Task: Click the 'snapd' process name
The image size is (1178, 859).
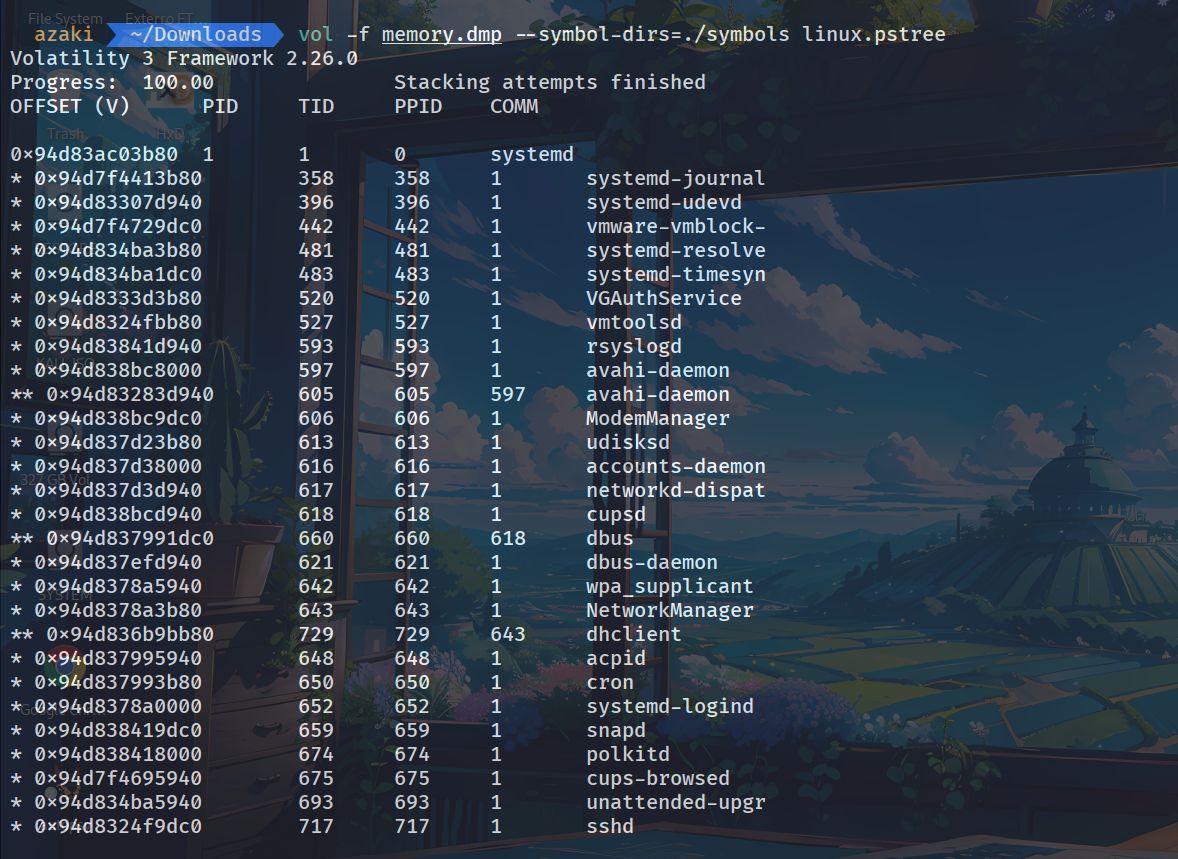Action: [x=616, y=732]
